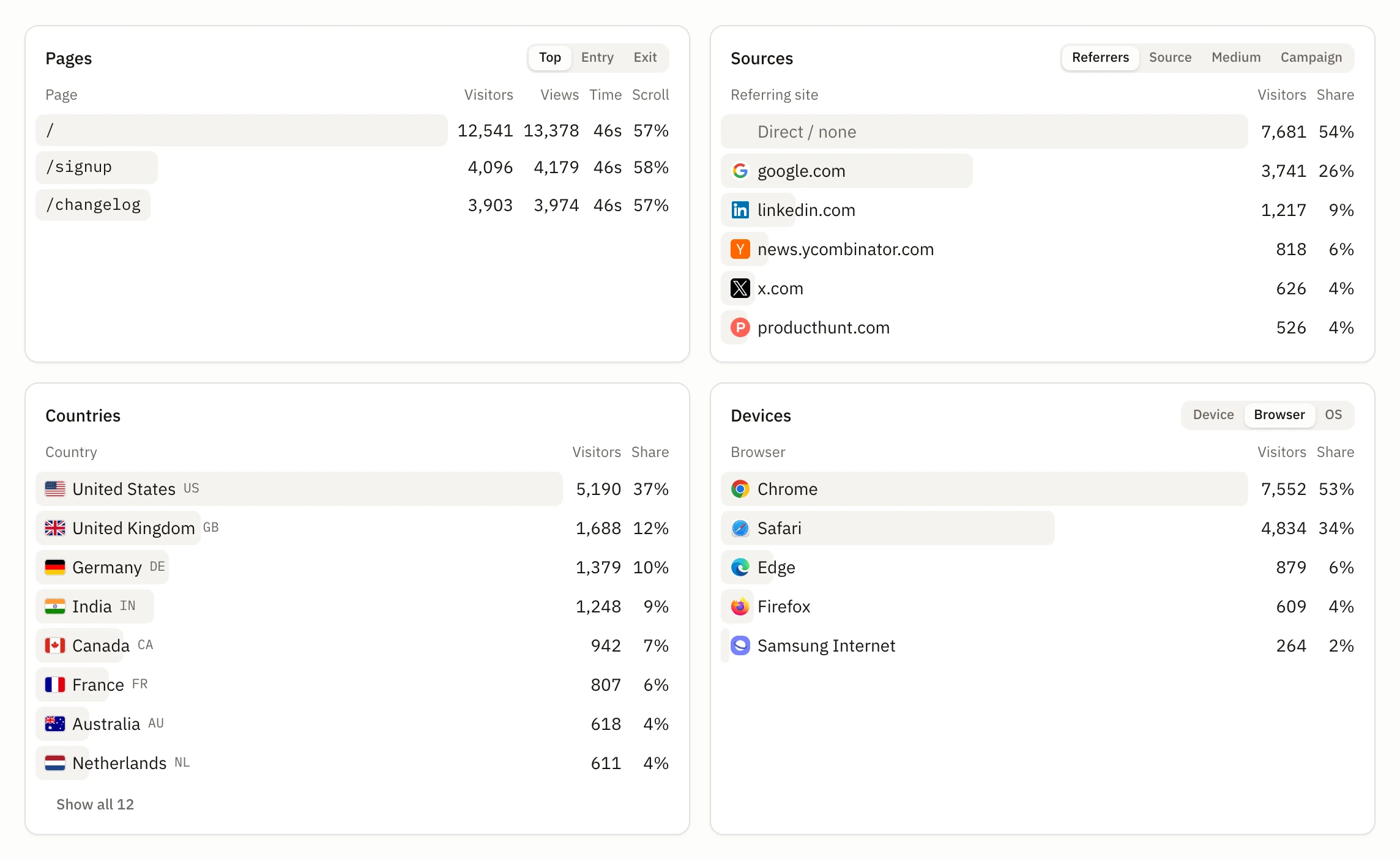Filter by Direct / none referrer

point(1043,132)
